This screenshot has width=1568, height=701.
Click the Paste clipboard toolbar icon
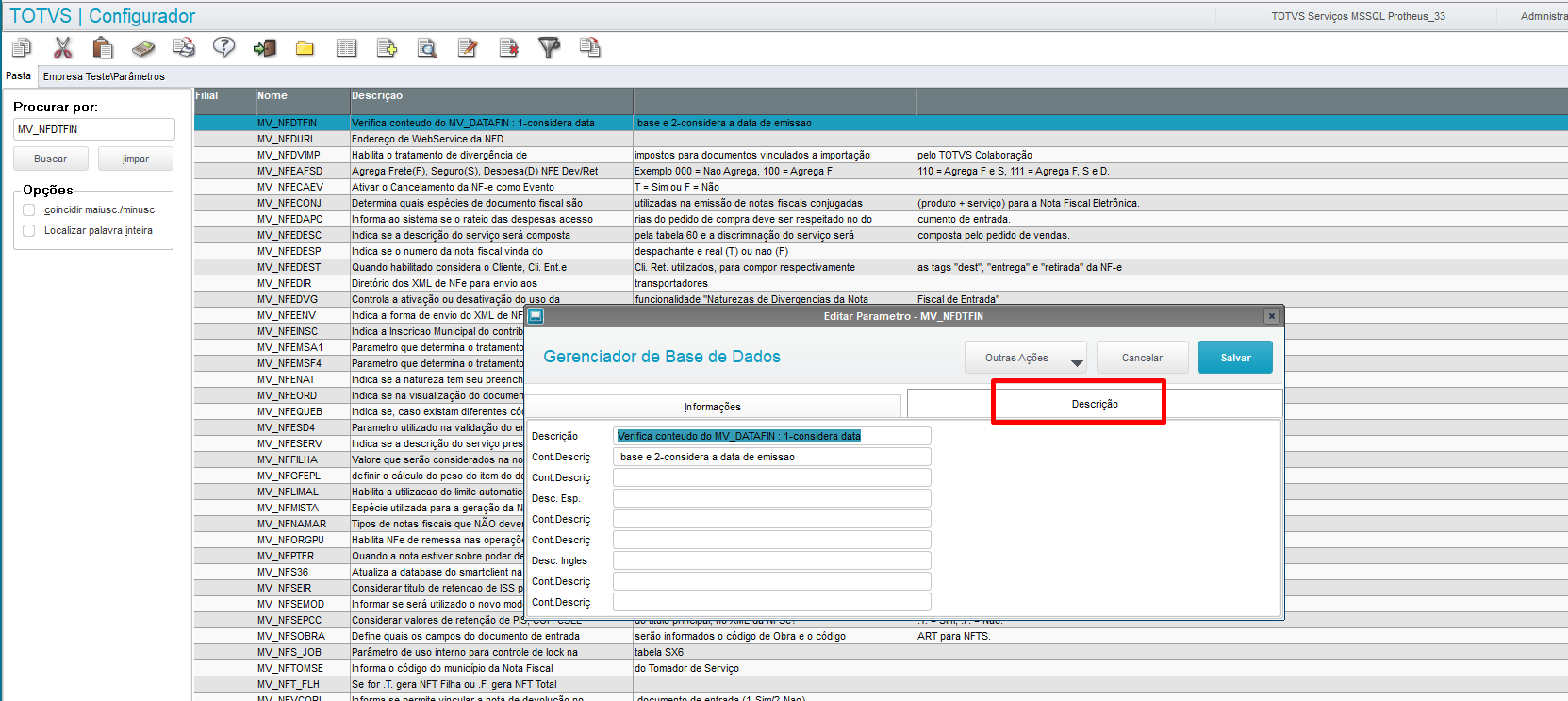[103, 47]
